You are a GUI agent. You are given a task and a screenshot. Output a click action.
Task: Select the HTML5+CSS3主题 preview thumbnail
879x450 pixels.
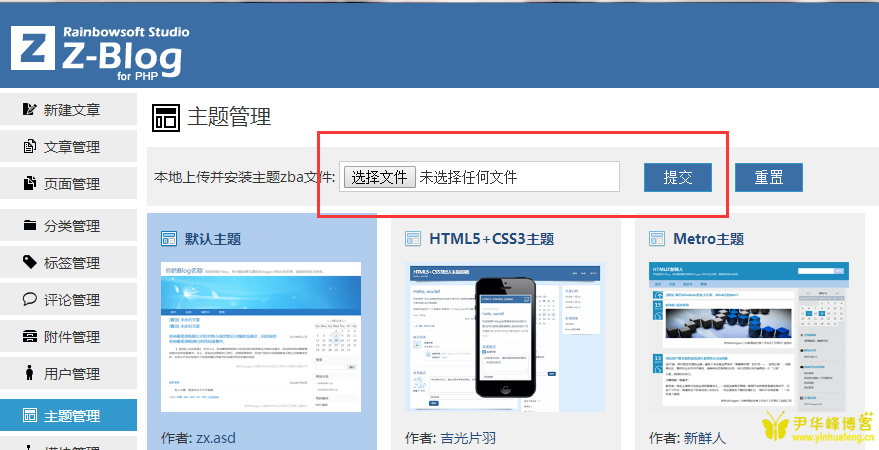coord(505,337)
